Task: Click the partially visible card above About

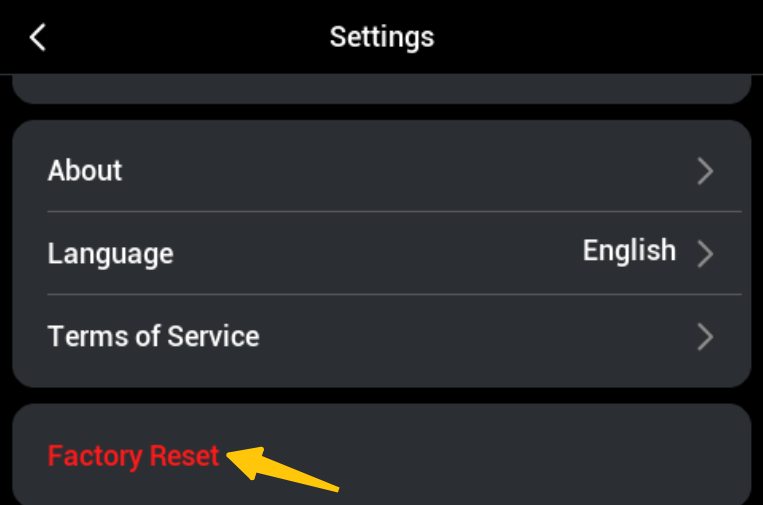Action: click(x=381, y=92)
